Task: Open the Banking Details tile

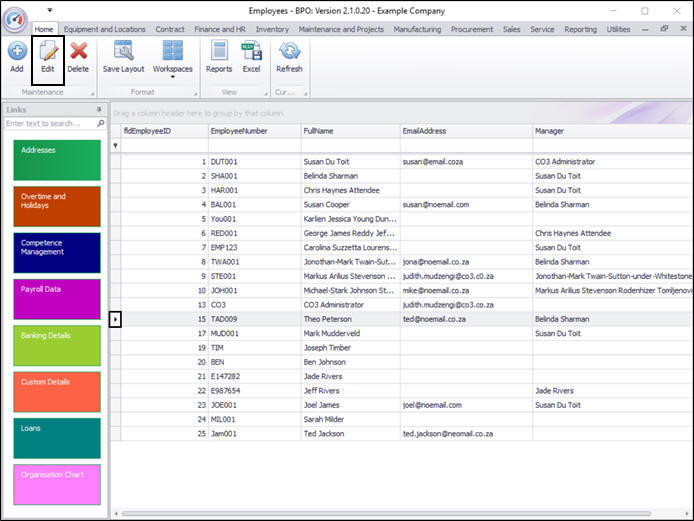Action: (x=57, y=345)
